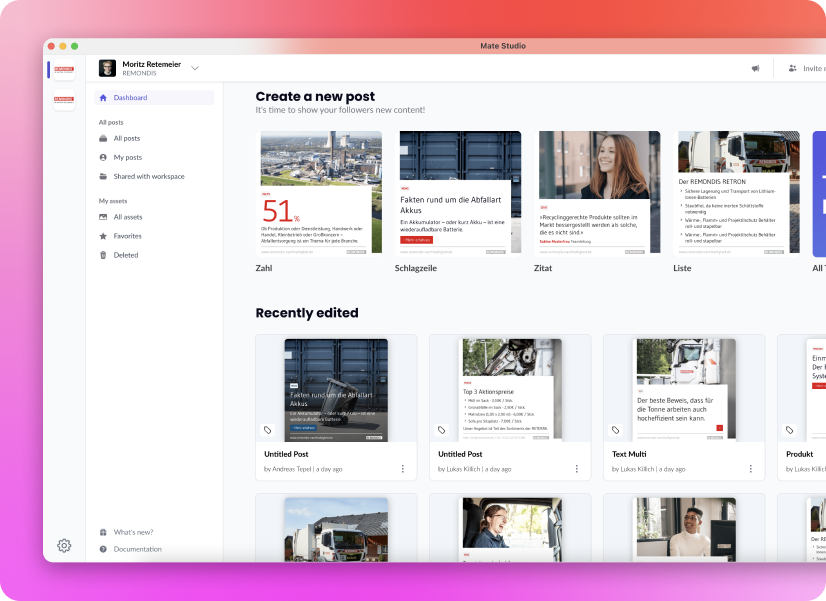Open the Text Multi post thumbnail

[686, 390]
